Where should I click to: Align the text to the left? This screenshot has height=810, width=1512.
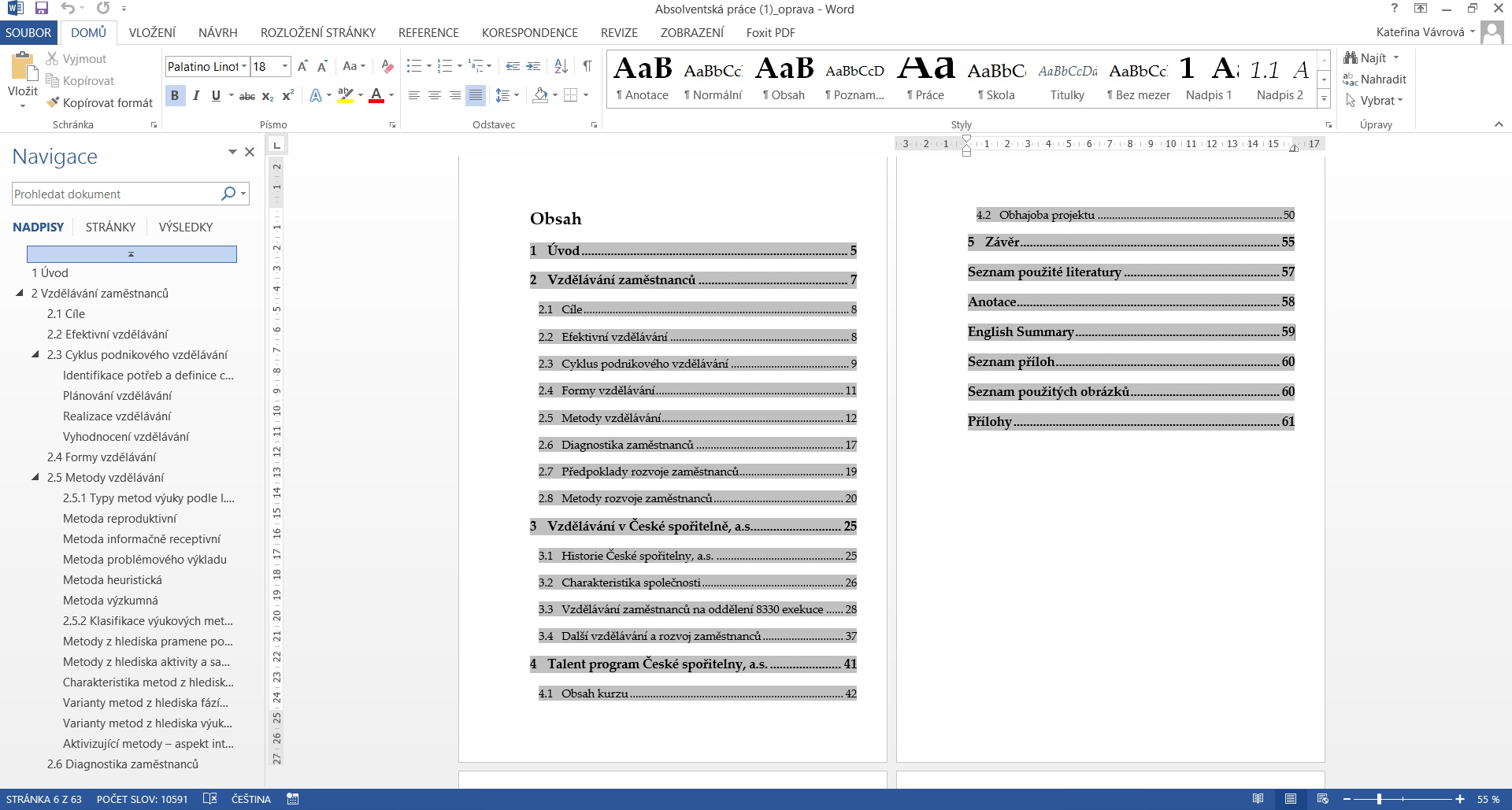[x=413, y=95]
